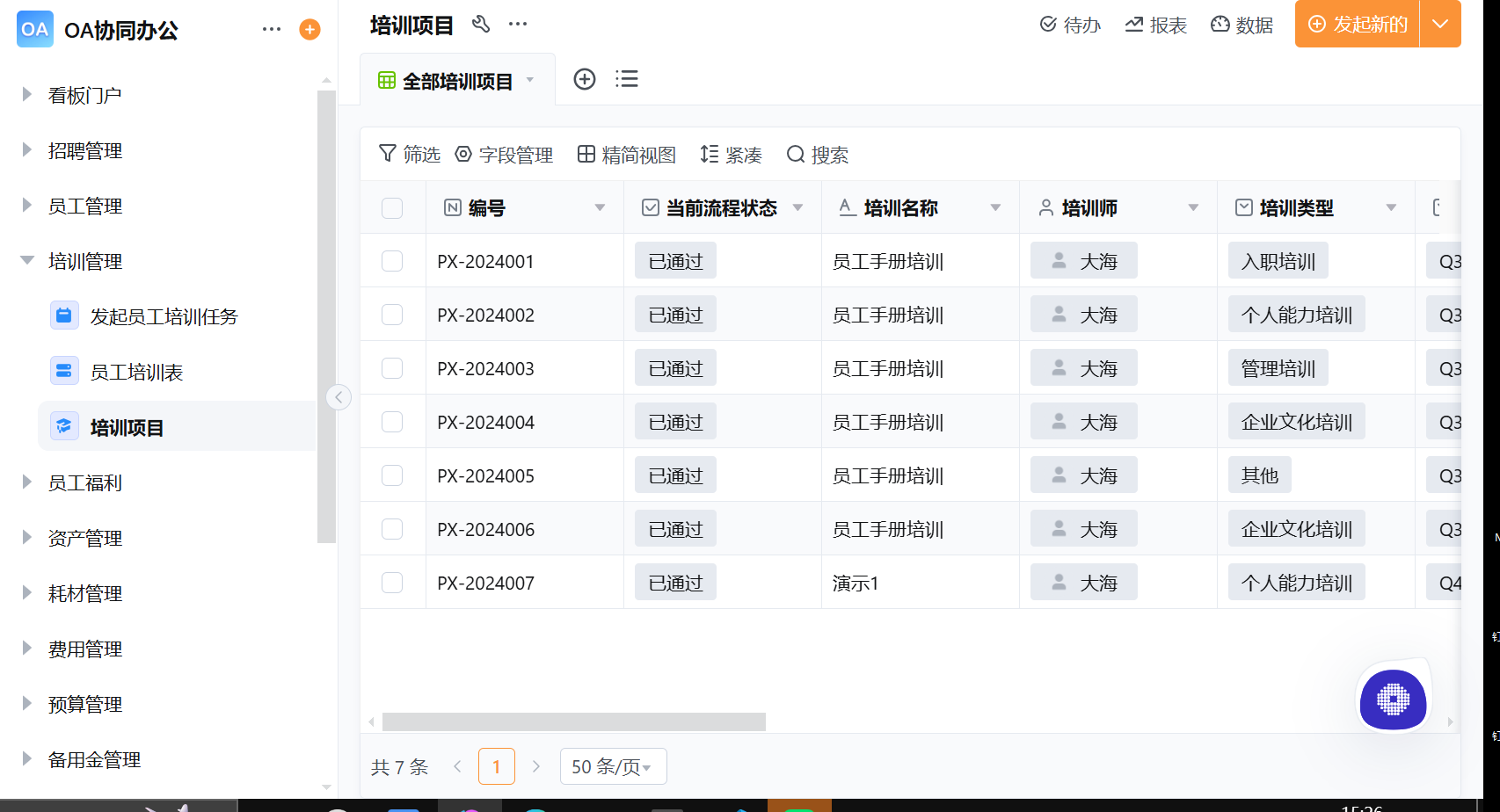
Task: Open the 搜索 search tool
Action: tap(817, 155)
